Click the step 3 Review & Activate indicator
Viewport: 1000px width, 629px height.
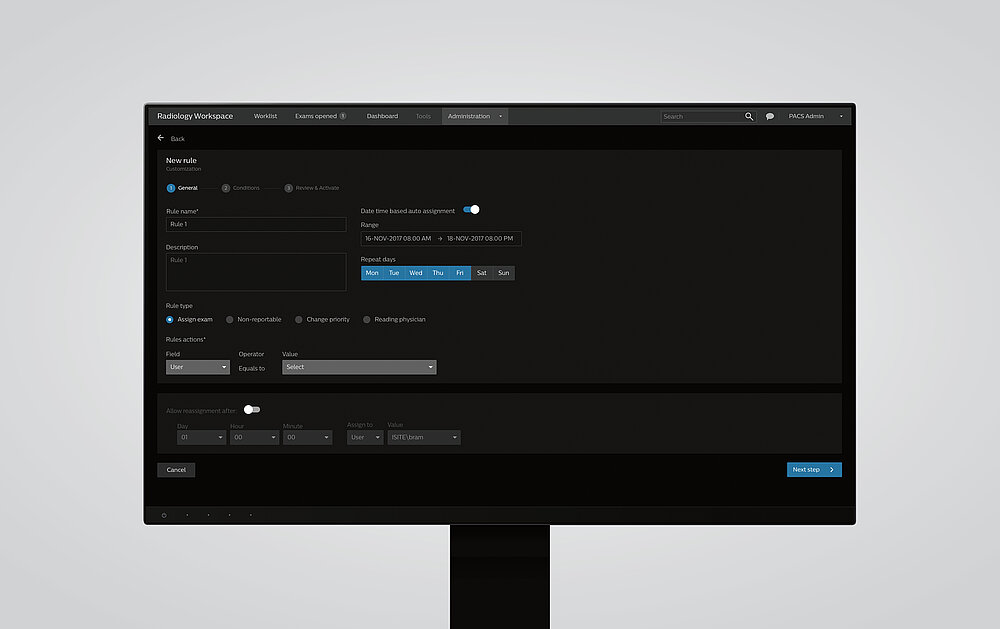tap(289, 188)
